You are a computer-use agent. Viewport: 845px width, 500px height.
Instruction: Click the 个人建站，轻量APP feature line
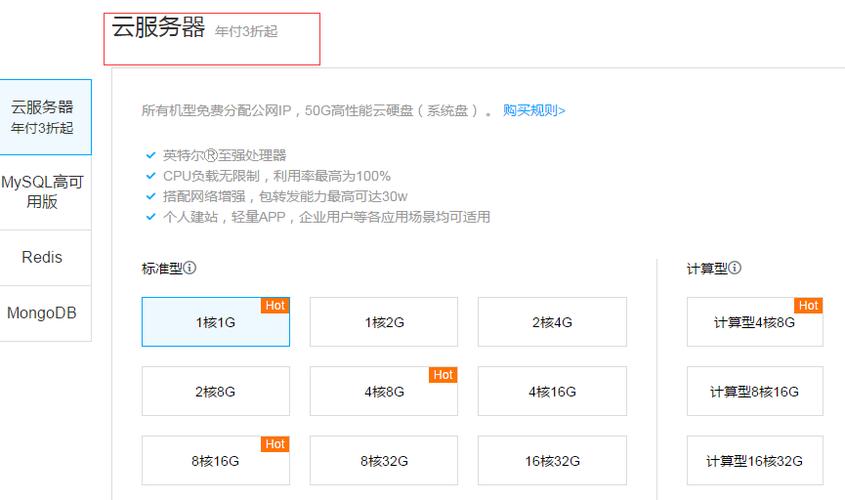coord(327,217)
